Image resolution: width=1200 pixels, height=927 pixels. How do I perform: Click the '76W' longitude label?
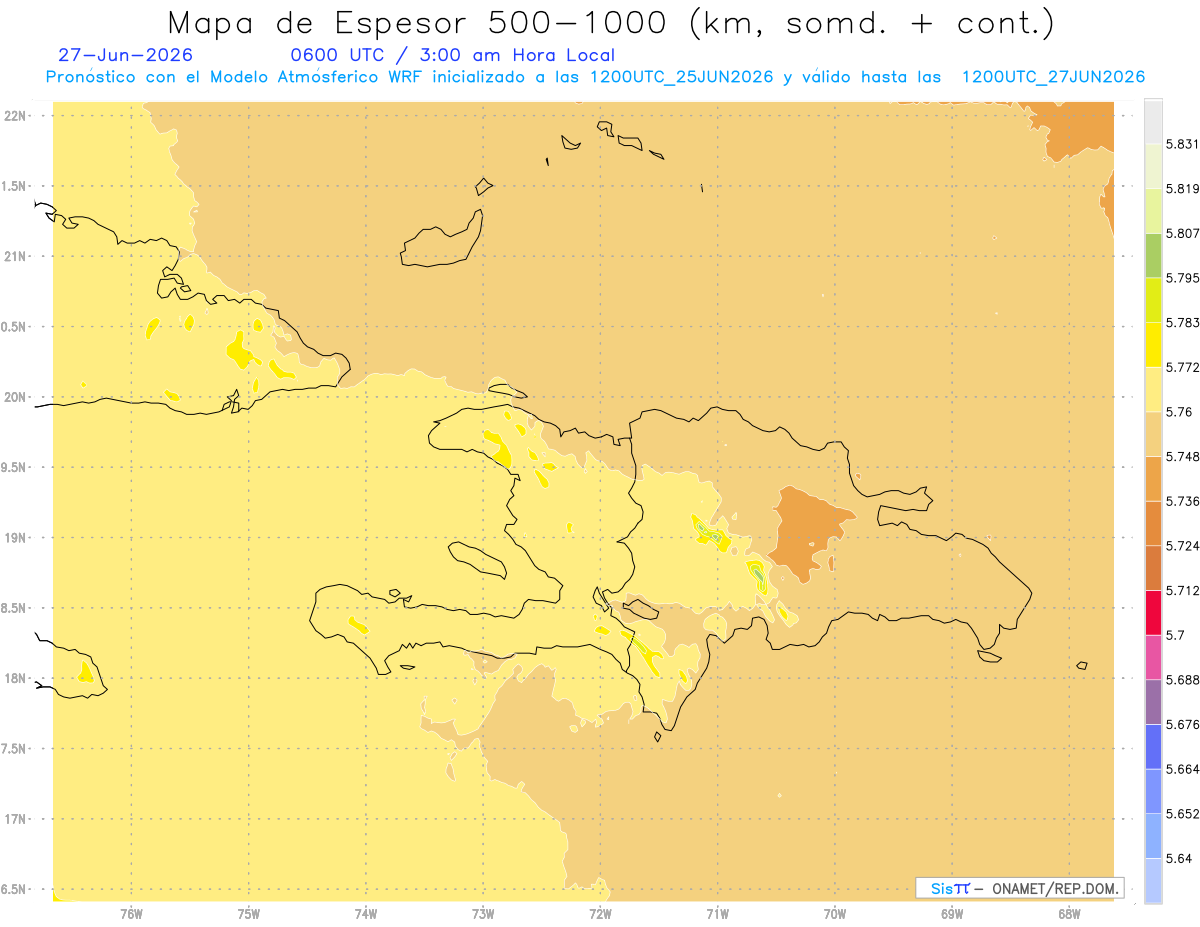(x=131, y=913)
